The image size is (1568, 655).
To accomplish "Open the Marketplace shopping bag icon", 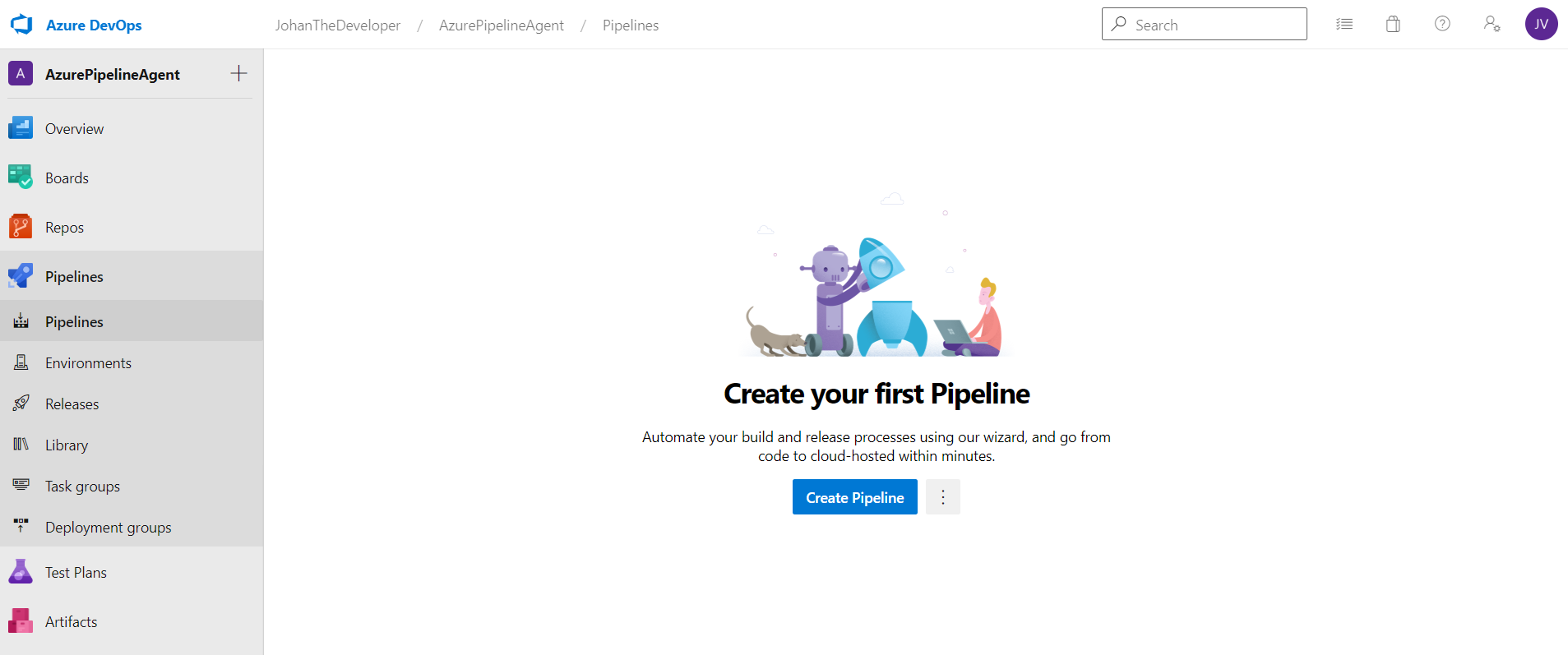I will [x=1393, y=25].
